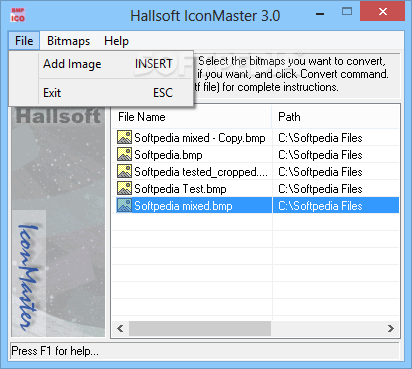Select the highlighted Softpedia mixed.bmp file name
The width and height of the screenshot is (412, 369).
(x=183, y=206)
